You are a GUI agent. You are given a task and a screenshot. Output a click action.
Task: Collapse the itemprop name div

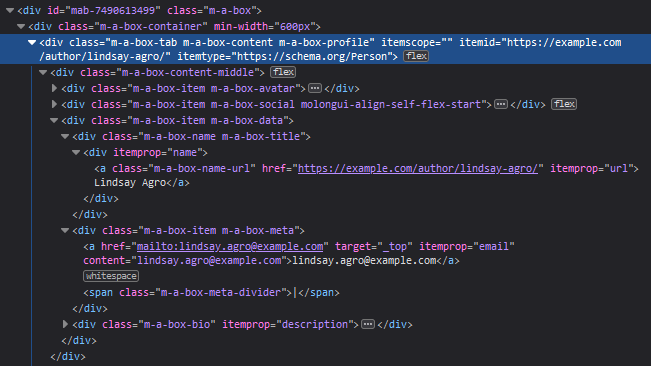pos(76,153)
